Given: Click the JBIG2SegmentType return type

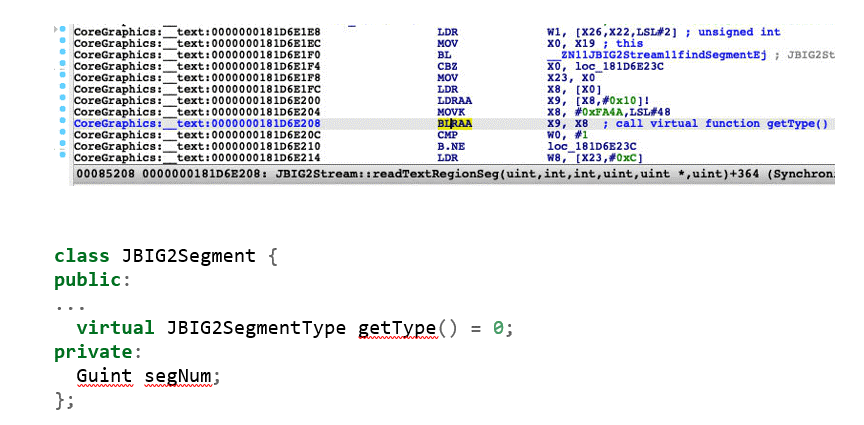Looking at the screenshot, I should 256,328.
